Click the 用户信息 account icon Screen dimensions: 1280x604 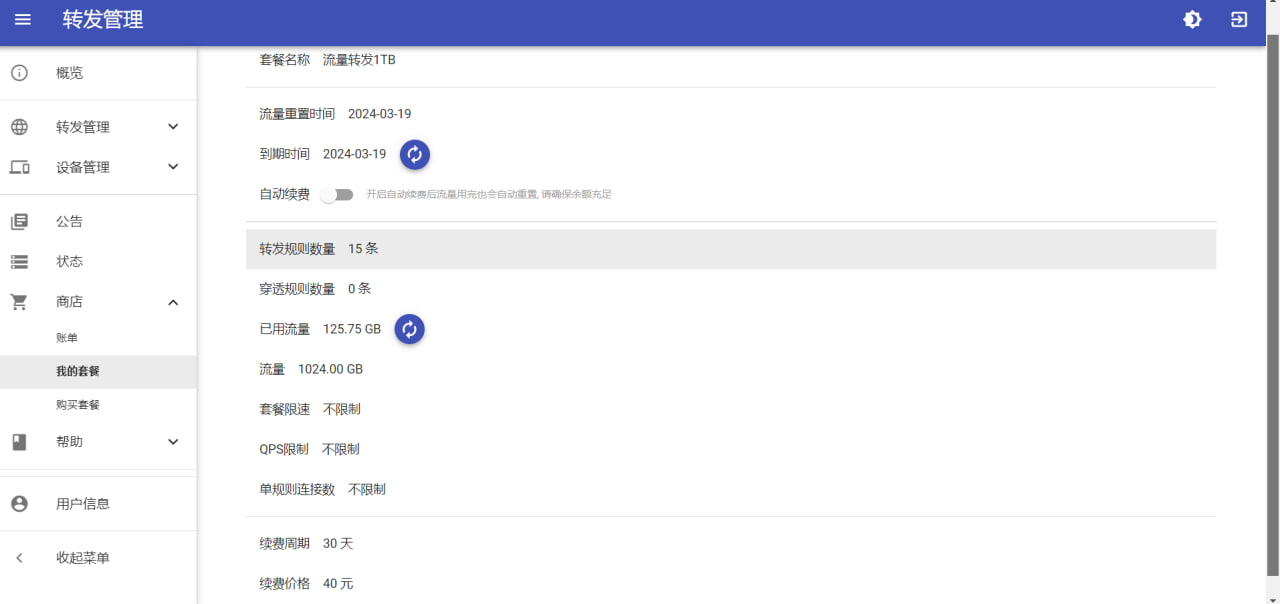[19, 504]
